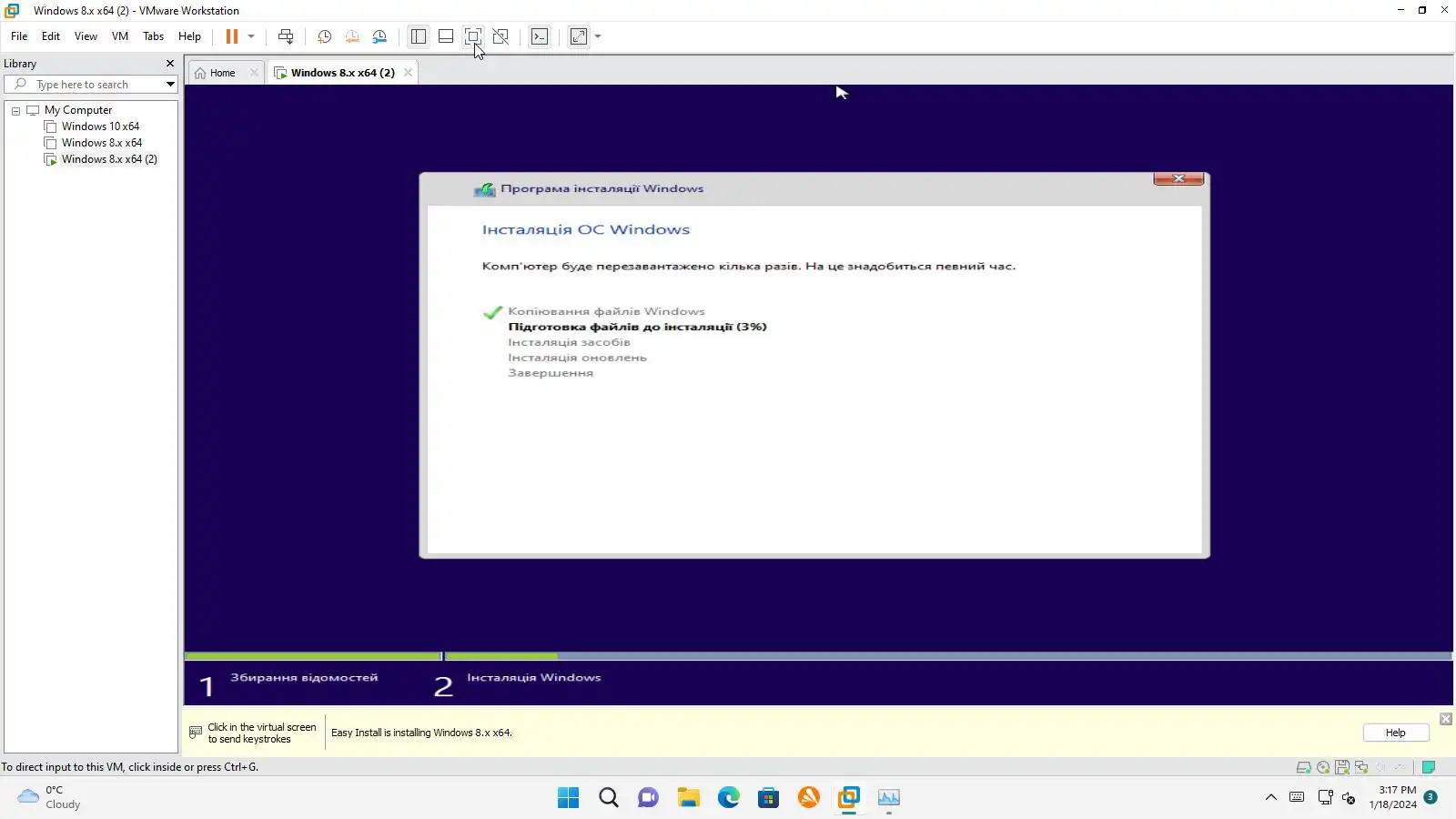This screenshot has height=819, width=1456.
Task: Expand the library search options dropdown
Action: coord(170,85)
